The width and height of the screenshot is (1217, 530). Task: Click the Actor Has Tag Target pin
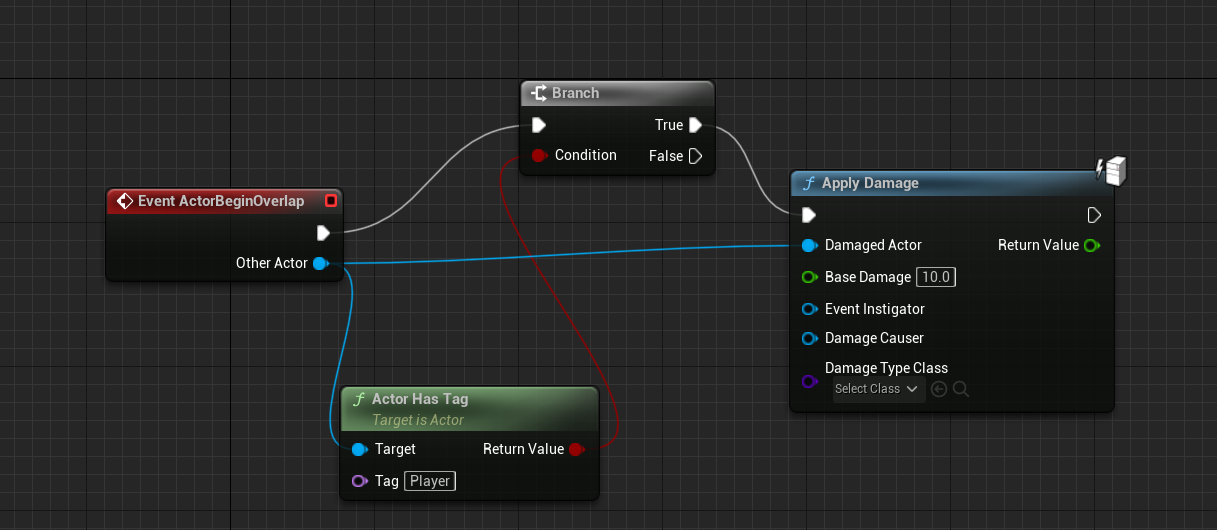359,449
